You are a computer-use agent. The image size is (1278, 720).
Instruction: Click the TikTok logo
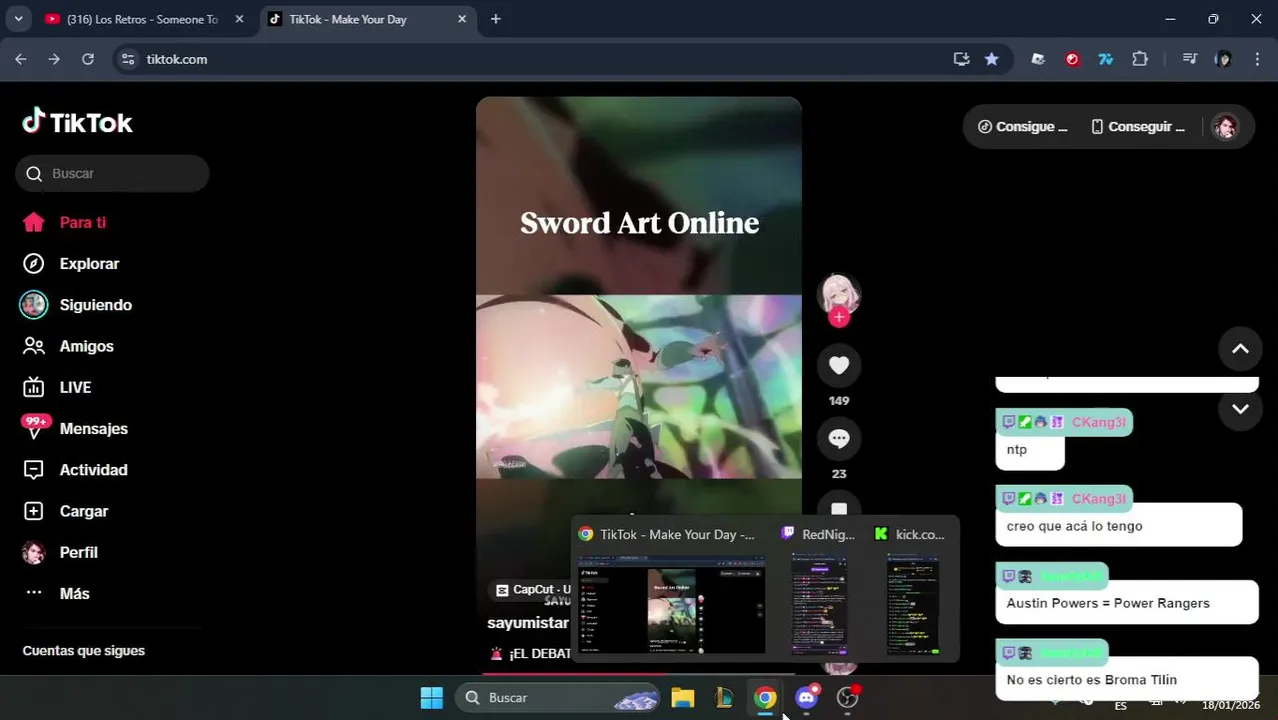[x=78, y=122]
